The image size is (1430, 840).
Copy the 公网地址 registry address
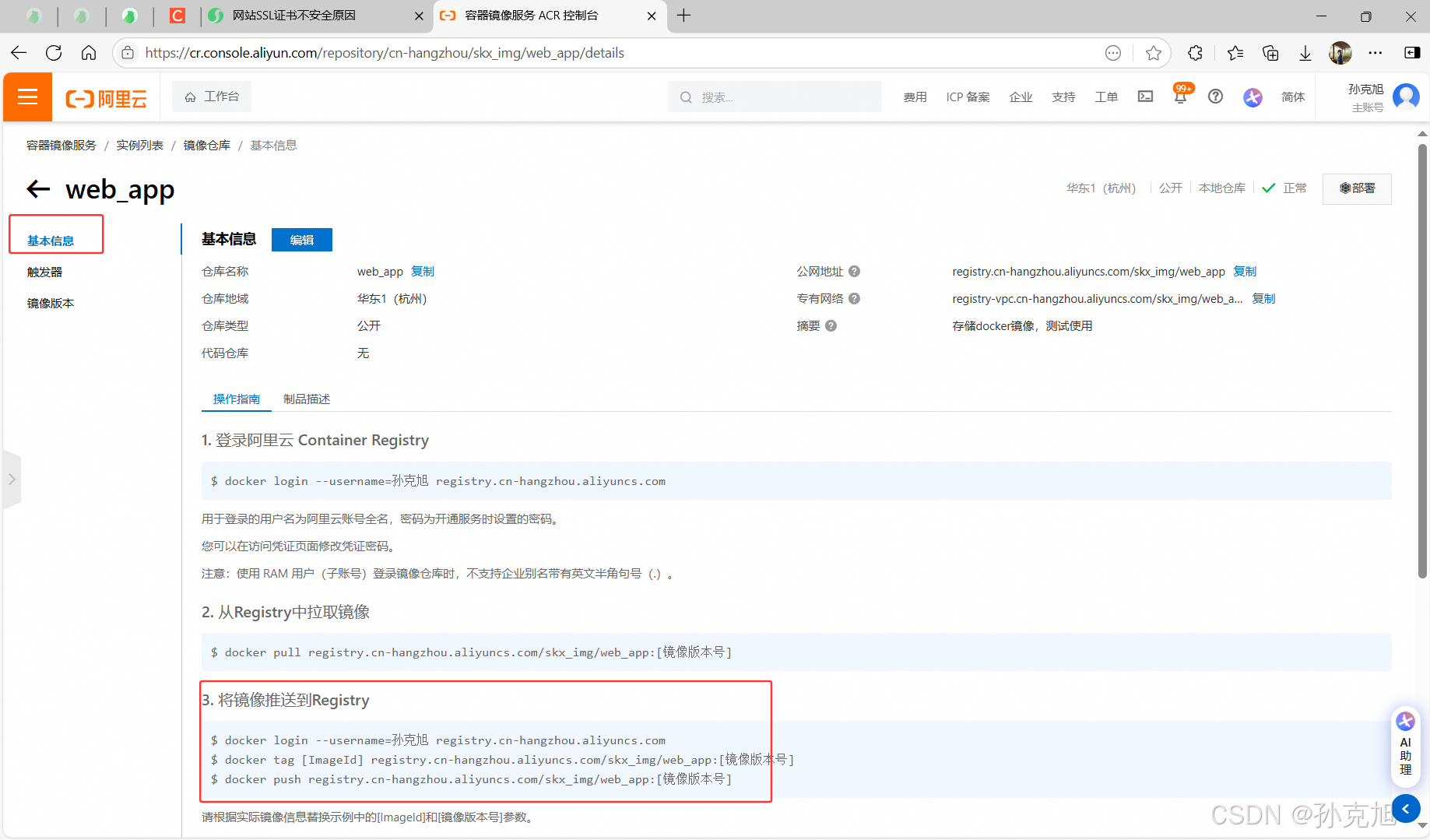[1245, 271]
